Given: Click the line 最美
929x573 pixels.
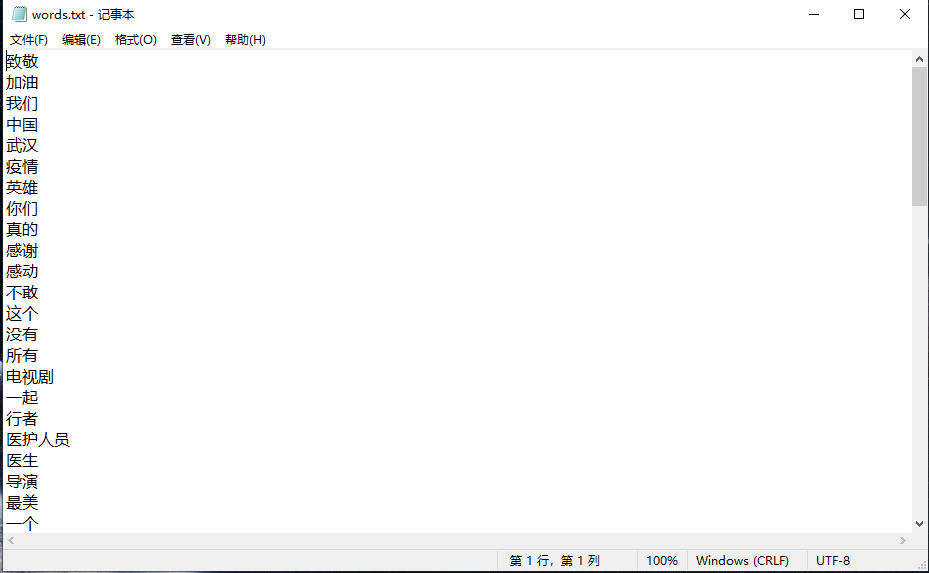Looking at the screenshot, I should tap(22, 502).
